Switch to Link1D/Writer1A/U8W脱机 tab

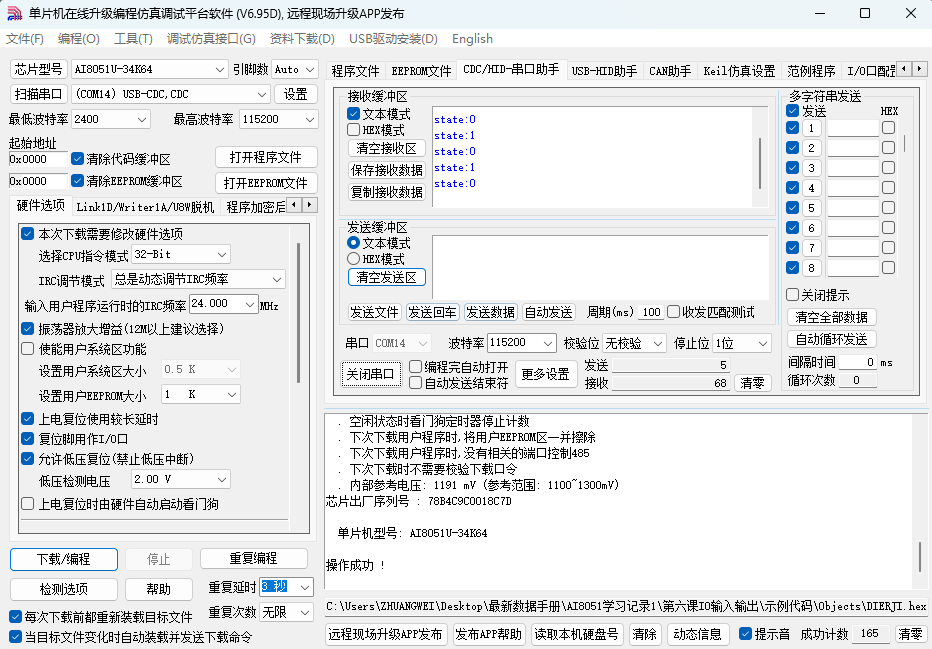point(145,207)
